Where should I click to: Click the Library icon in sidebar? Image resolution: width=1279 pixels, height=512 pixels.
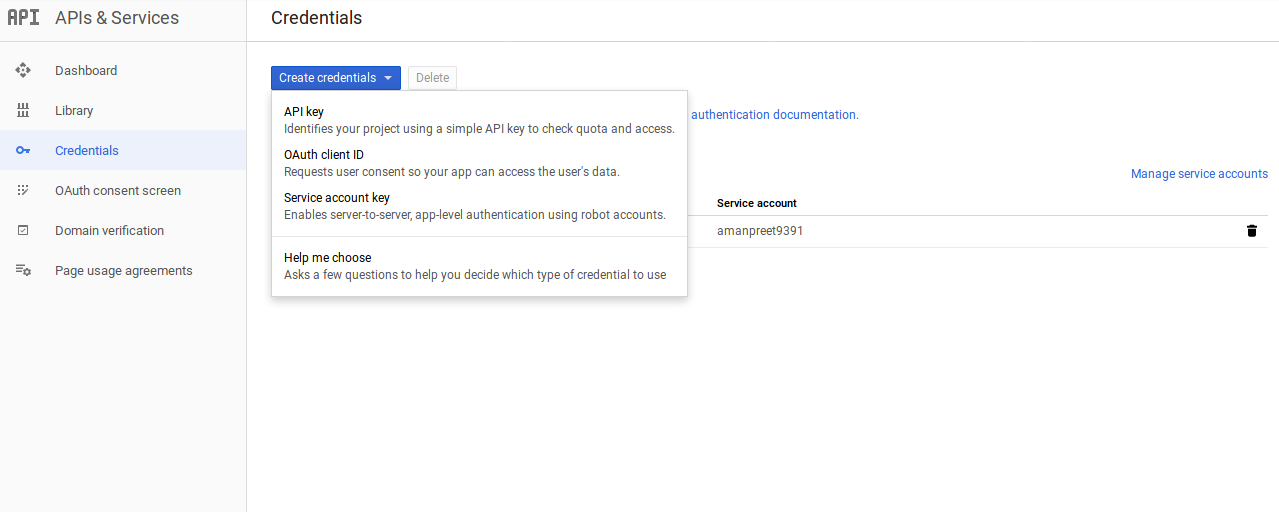(x=23, y=111)
